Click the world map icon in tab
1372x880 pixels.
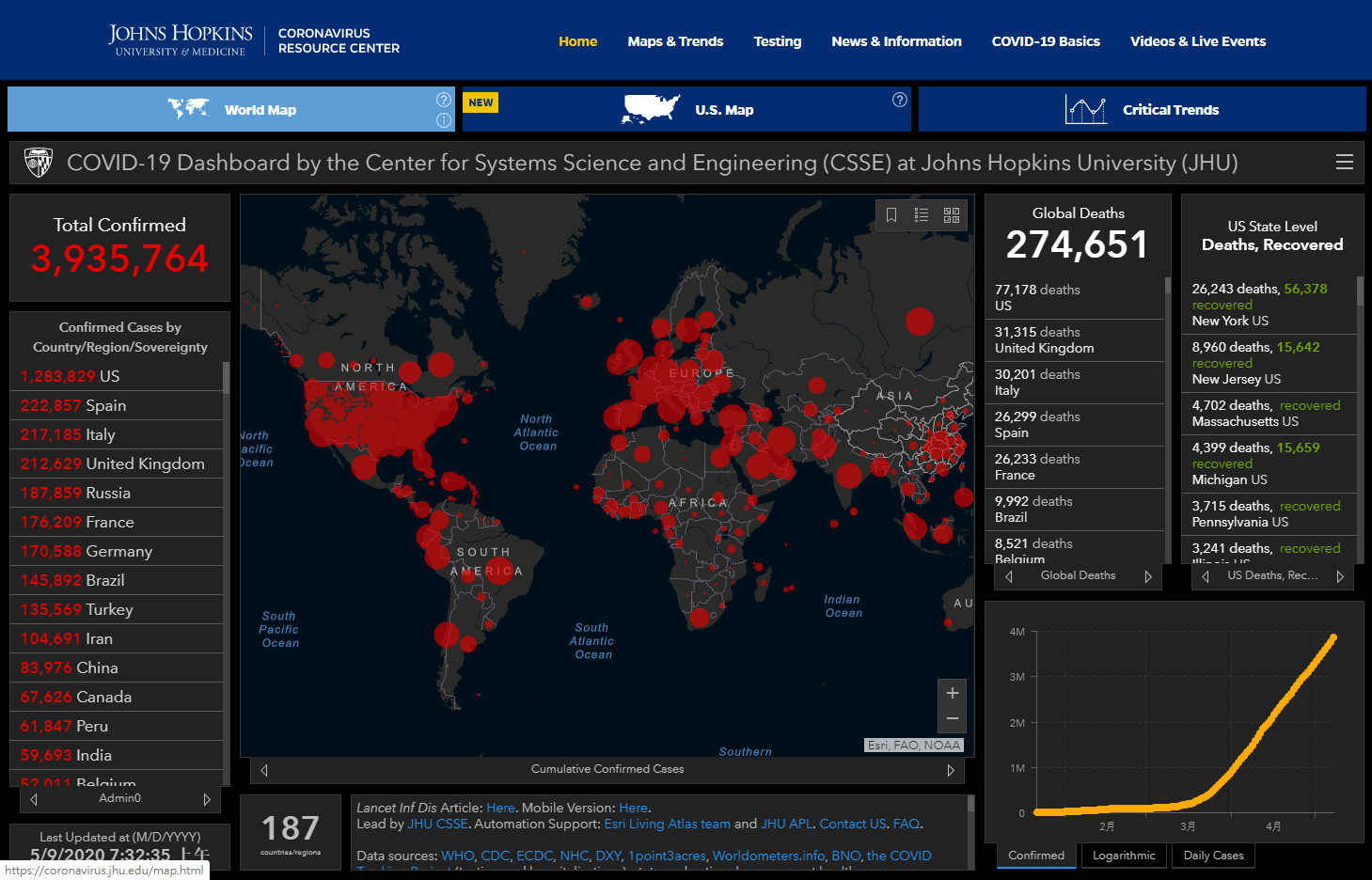coord(188,109)
